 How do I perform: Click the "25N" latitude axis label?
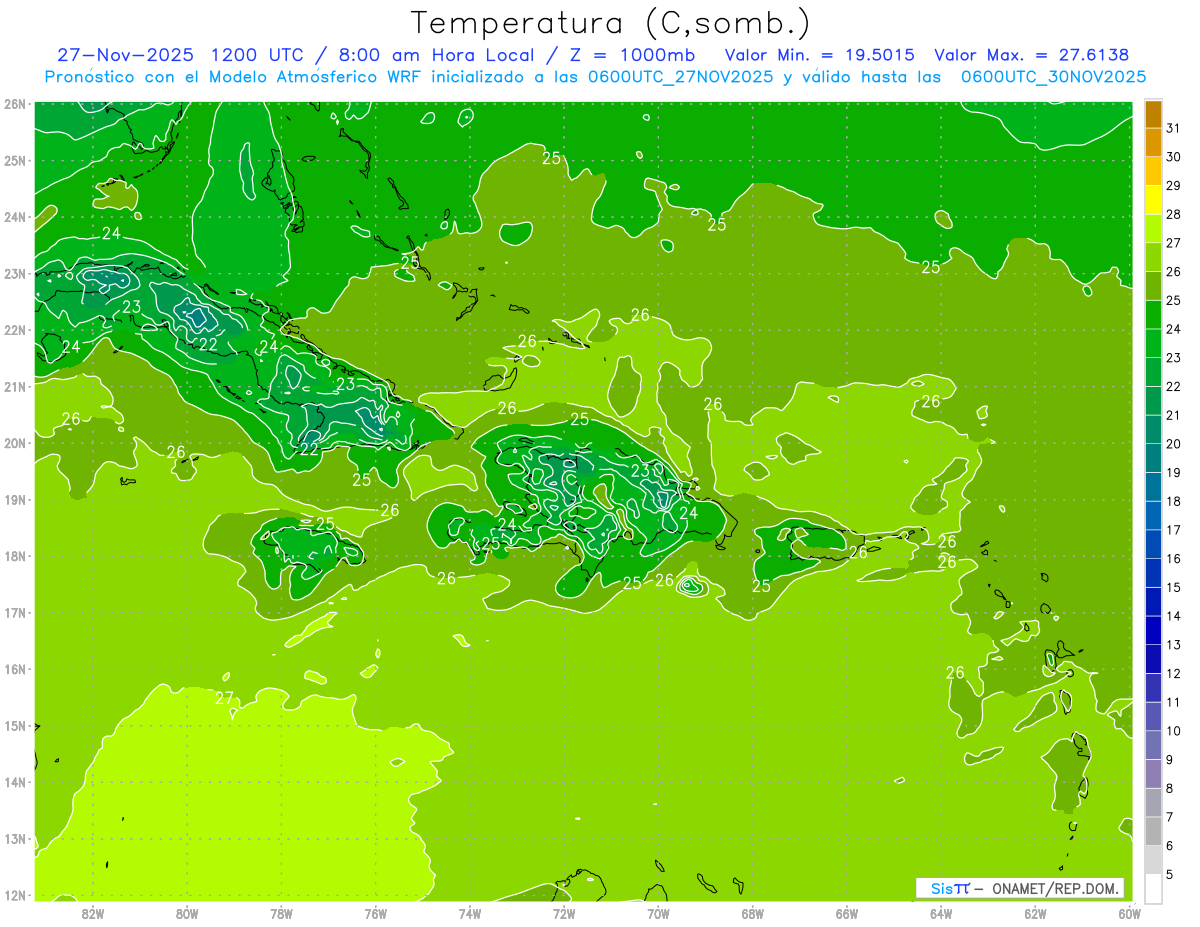[14, 160]
